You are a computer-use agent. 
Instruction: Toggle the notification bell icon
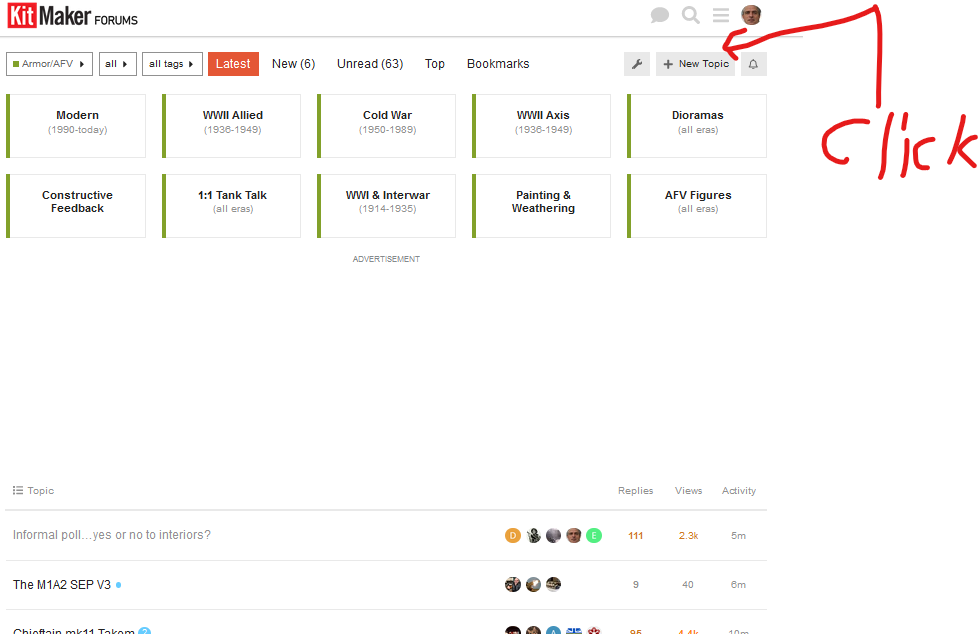click(753, 64)
